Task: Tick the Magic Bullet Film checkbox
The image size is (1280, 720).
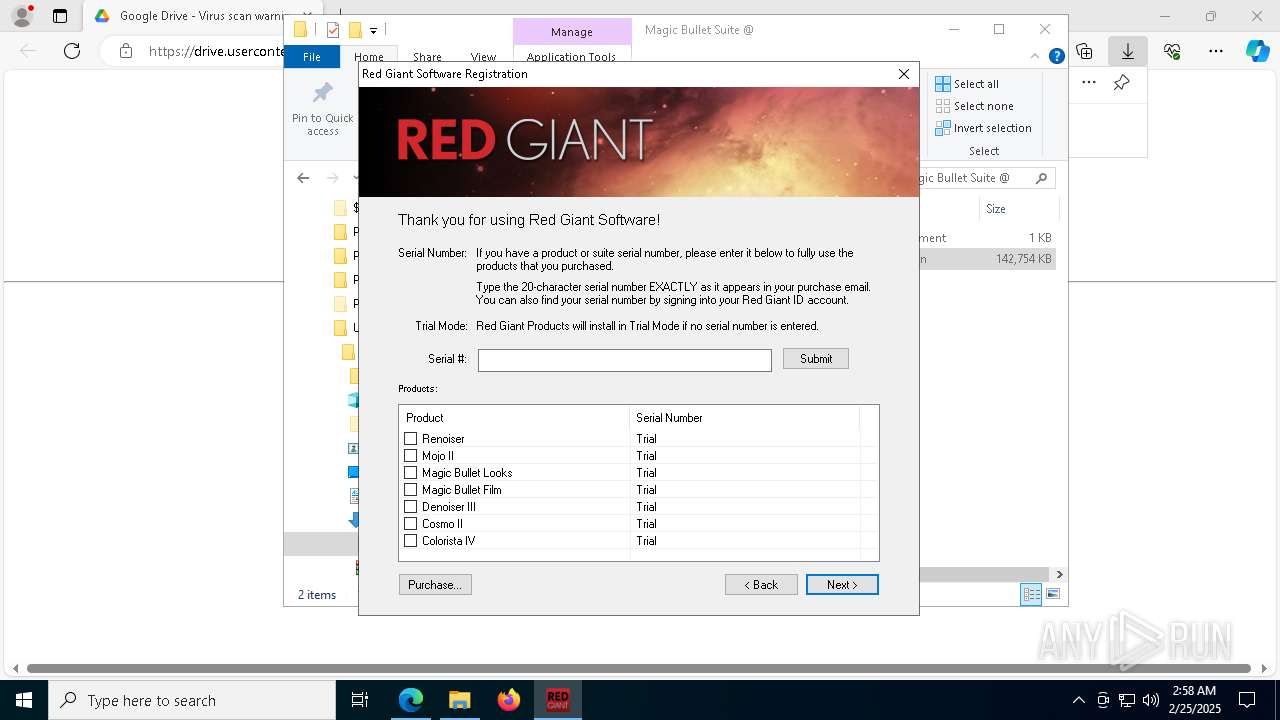Action: [x=410, y=490]
